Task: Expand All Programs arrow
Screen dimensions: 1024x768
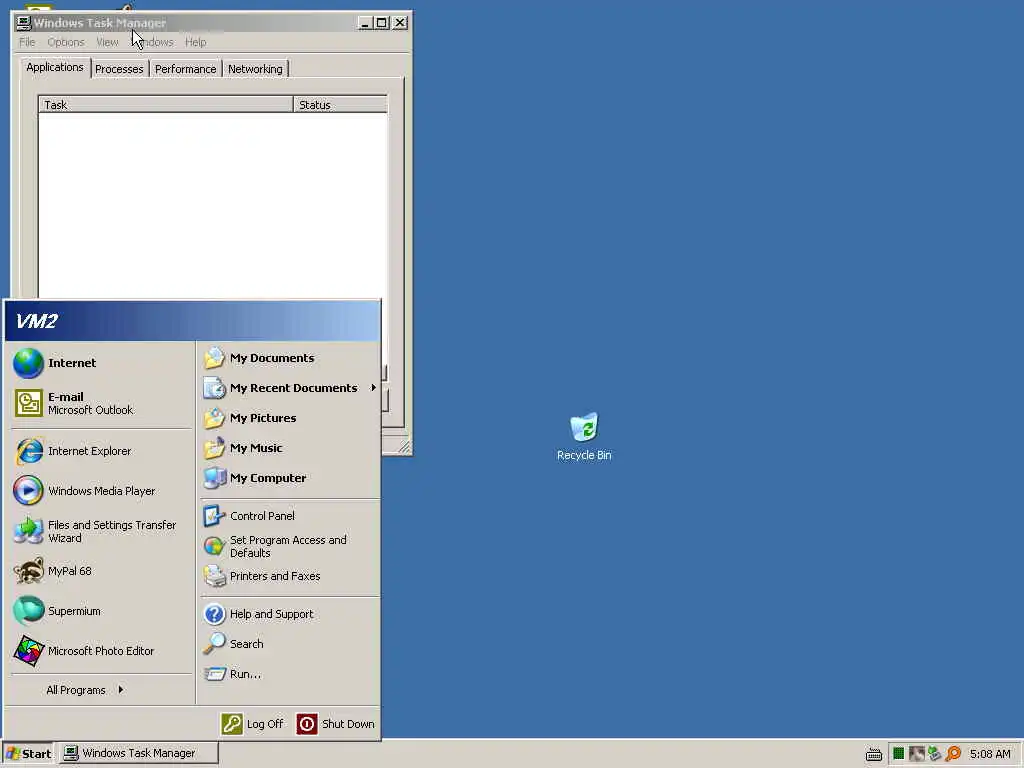Action: pyautogui.click(x=121, y=690)
